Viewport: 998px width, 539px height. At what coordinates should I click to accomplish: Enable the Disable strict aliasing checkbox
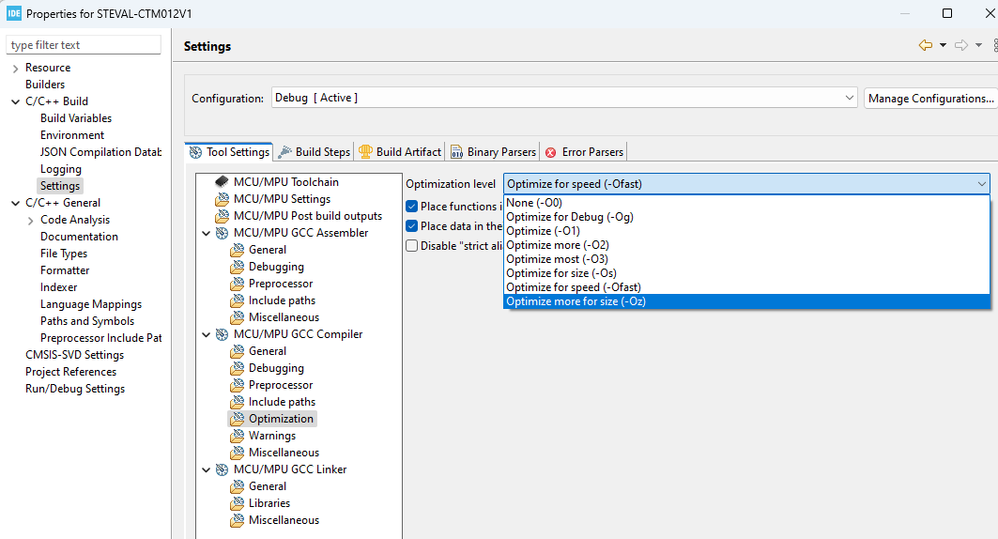tap(412, 246)
